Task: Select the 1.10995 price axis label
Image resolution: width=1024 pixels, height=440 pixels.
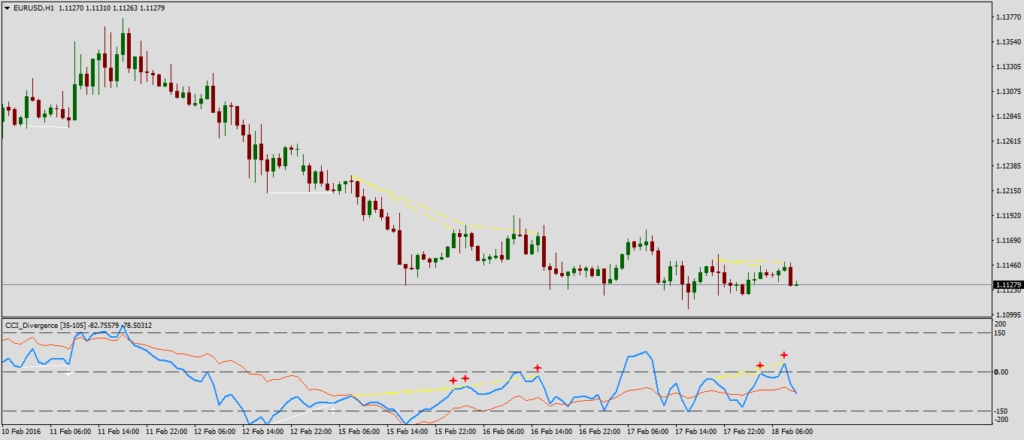Action: [x=1008, y=314]
